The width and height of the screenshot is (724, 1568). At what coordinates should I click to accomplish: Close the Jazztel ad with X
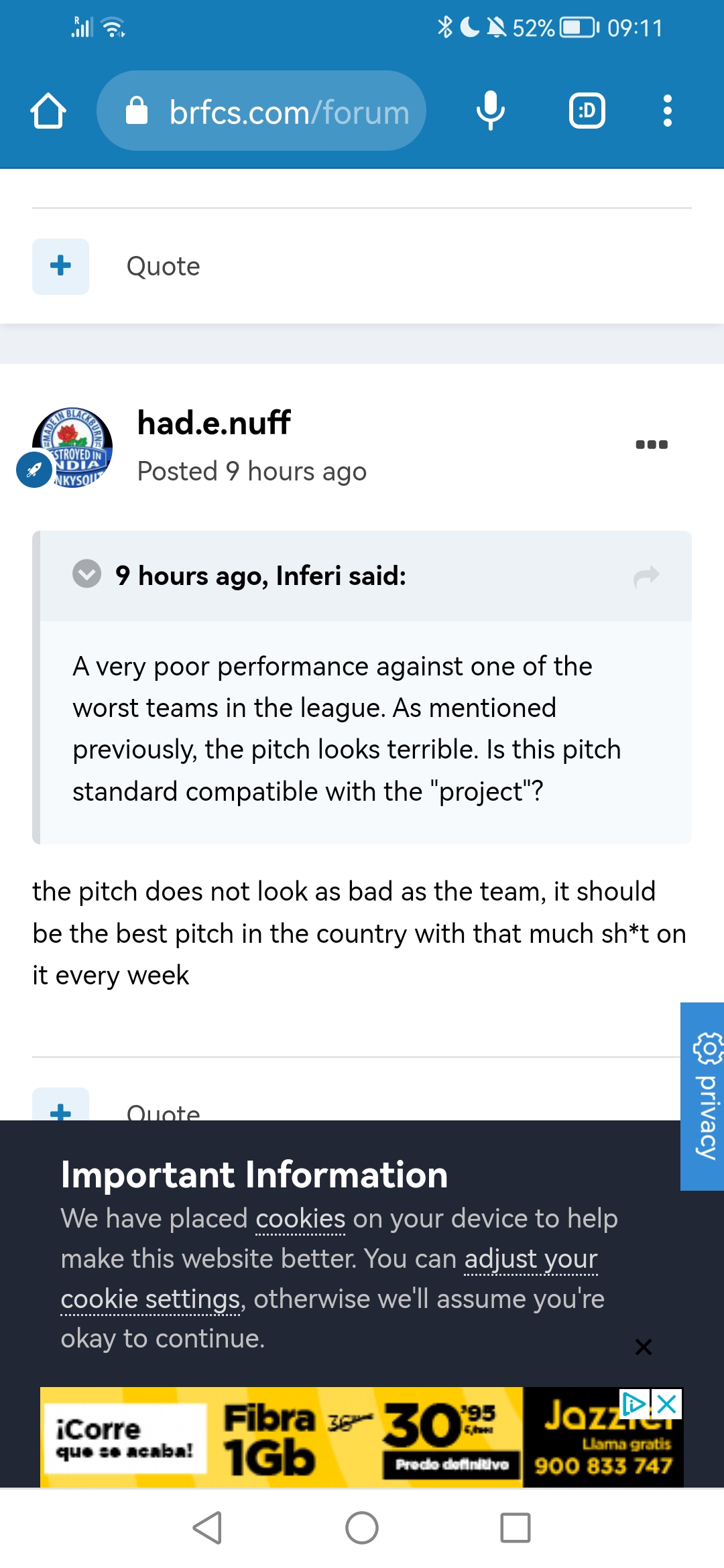(x=667, y=1404)
